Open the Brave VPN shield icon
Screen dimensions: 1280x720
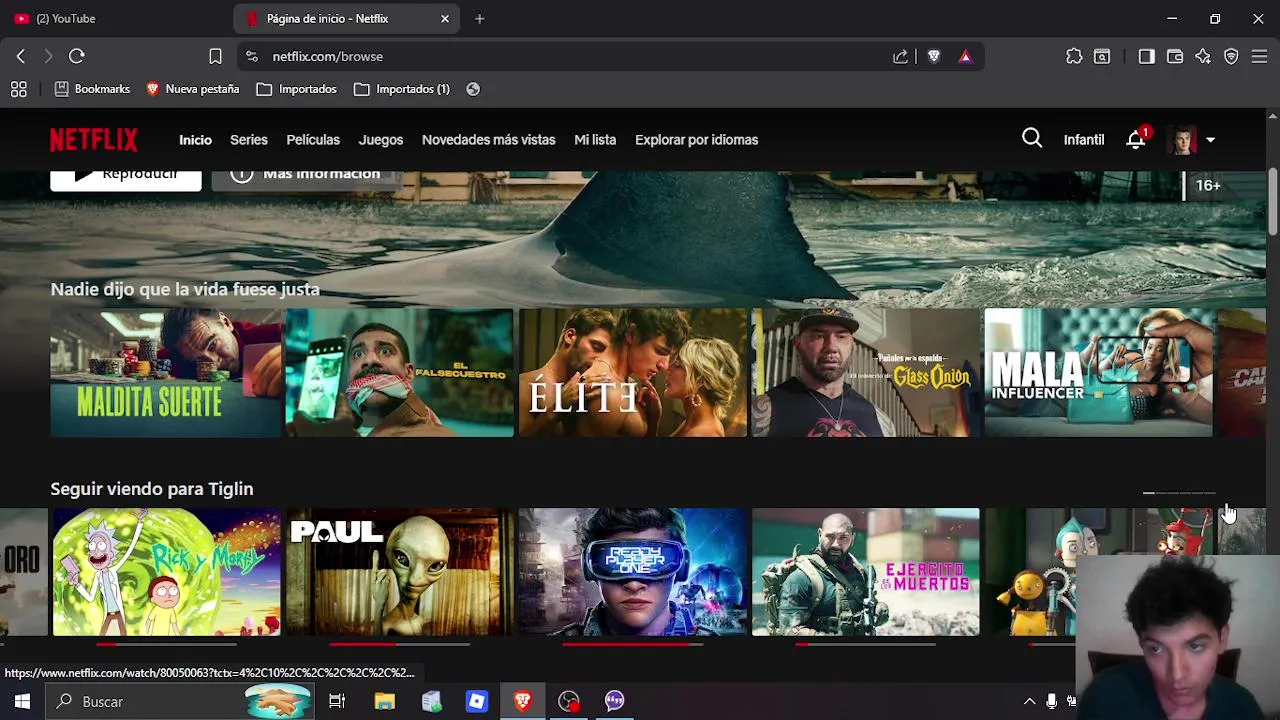pos(1231,56)
